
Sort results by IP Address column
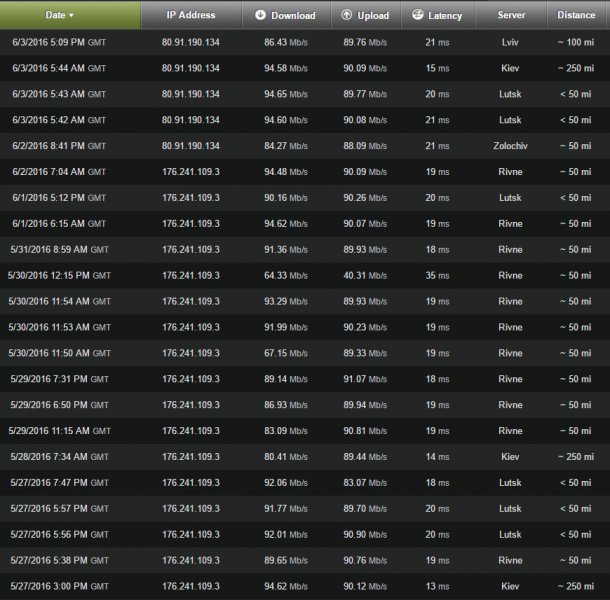coord(192,15)
